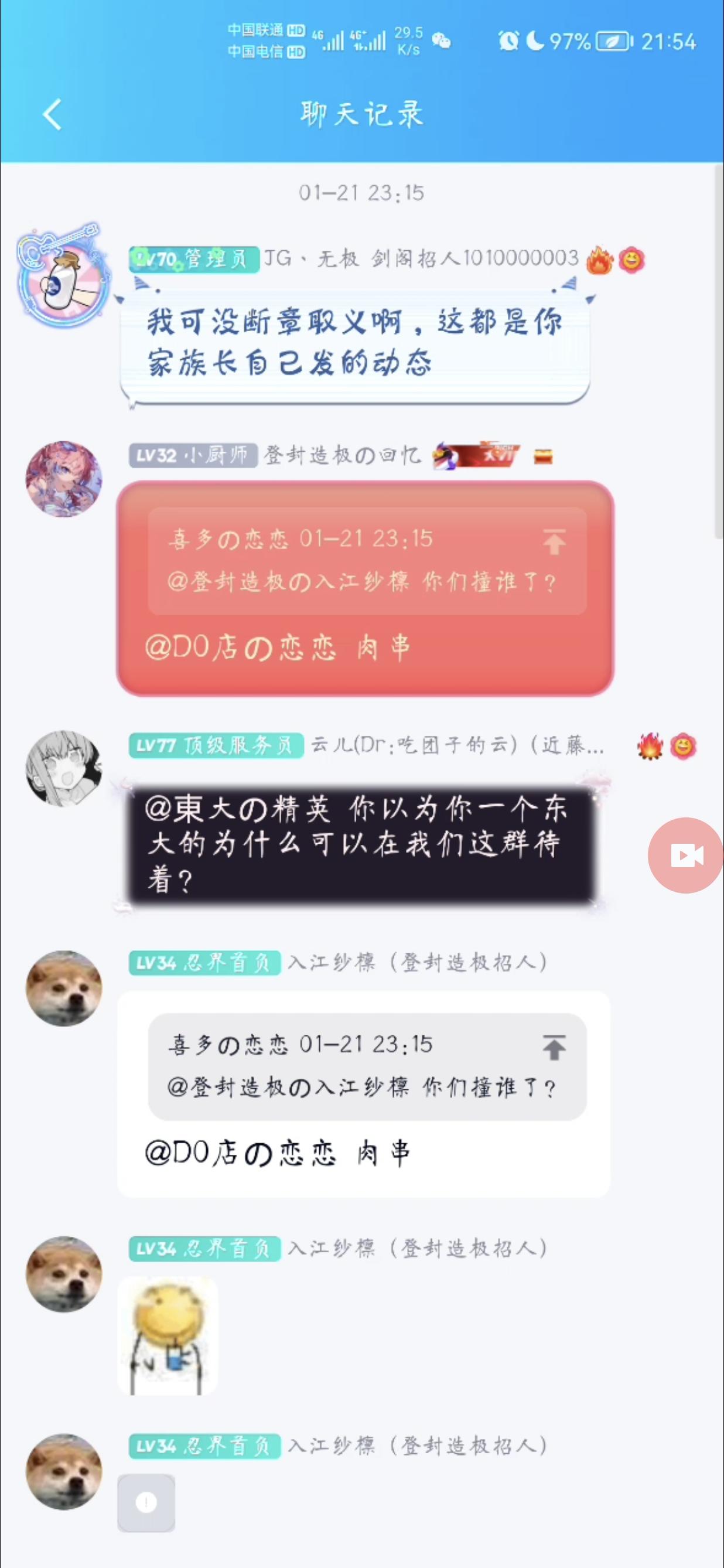
Task: Open the grayscale manga girl avatar
Action: [64, 768]
